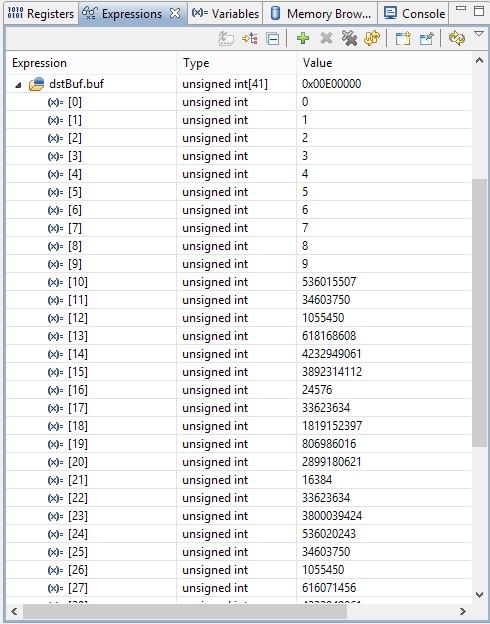Screen dimensions: 490x624
Task: Click value 3892314112
Action: [332, 372]
